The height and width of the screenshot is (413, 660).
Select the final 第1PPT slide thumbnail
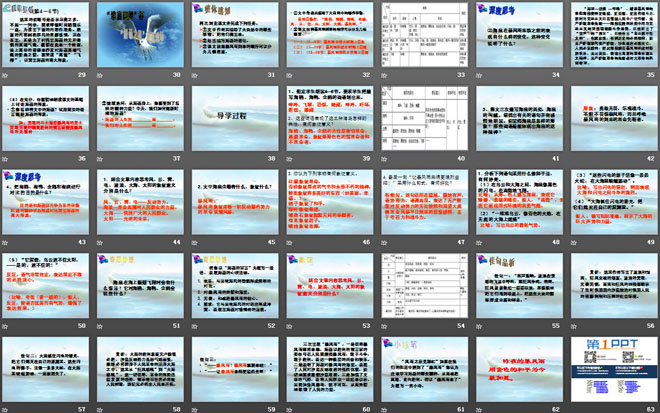pyautogui.click(x=614, y=369)
